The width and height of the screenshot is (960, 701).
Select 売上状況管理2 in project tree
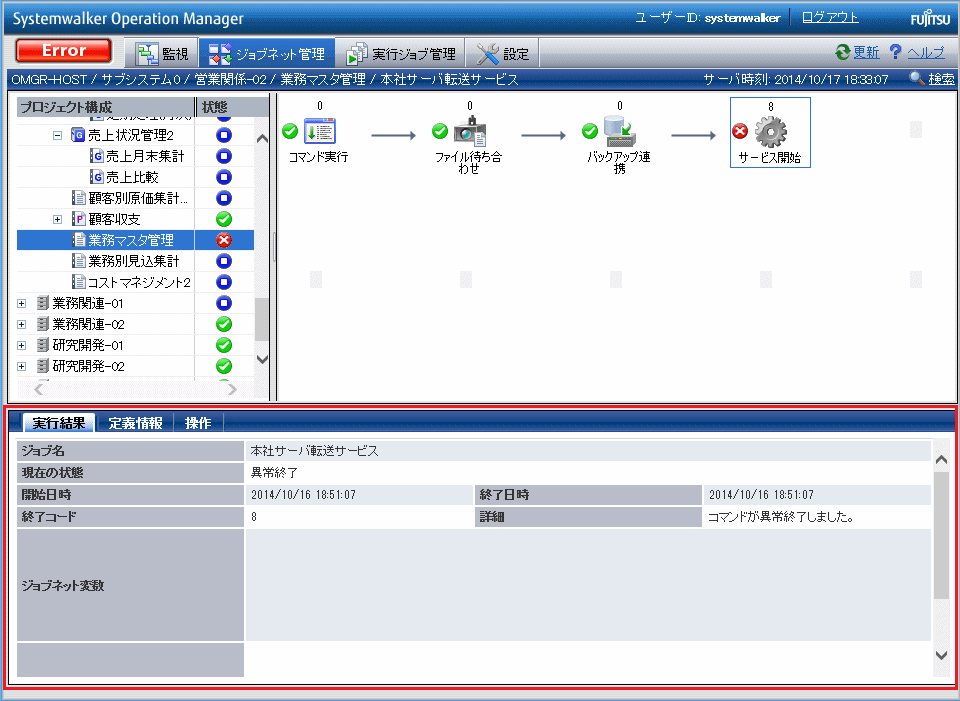[130, 135]
